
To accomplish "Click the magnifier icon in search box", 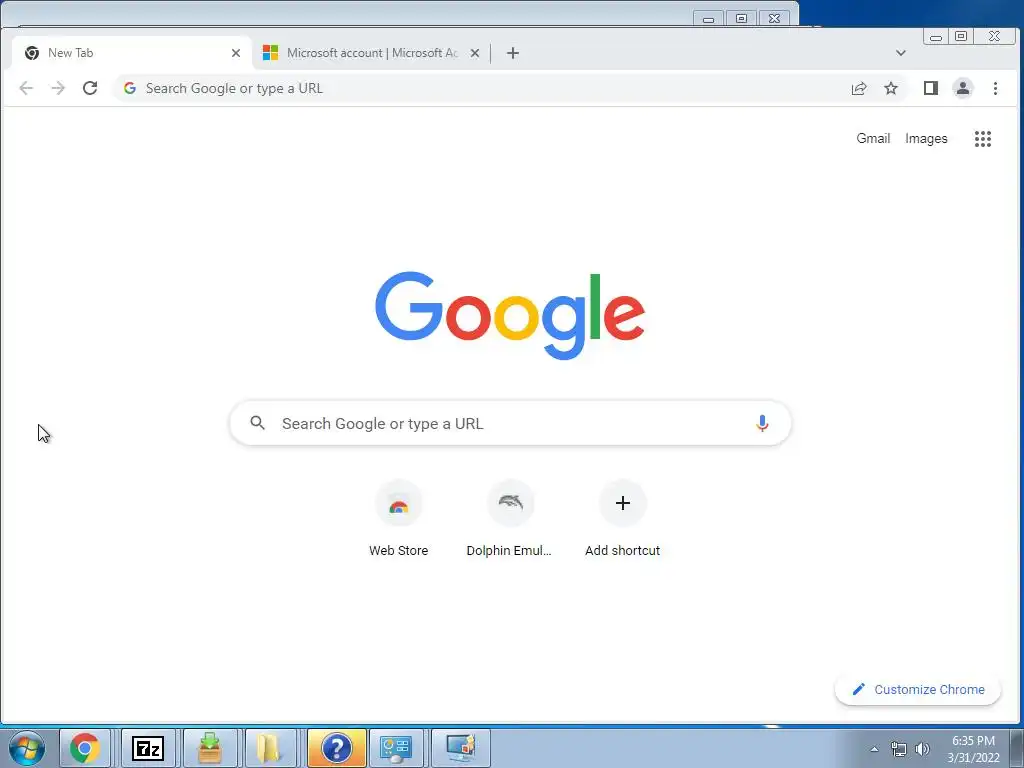I will [257, 423].
